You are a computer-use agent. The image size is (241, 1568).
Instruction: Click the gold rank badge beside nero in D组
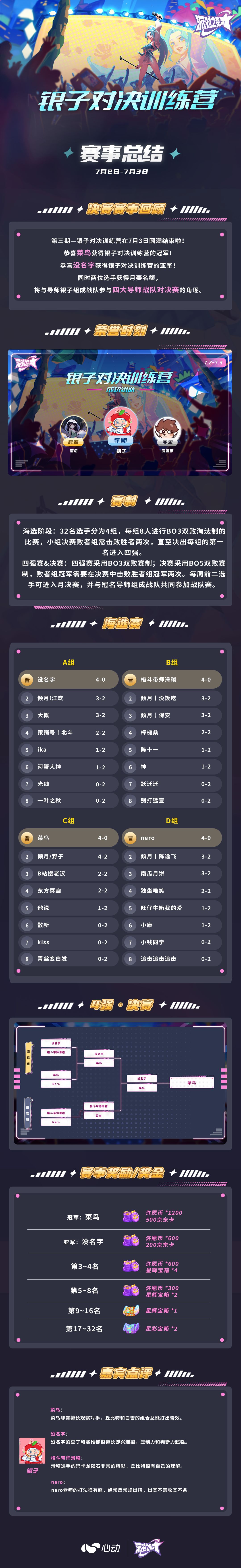(130, 838)
